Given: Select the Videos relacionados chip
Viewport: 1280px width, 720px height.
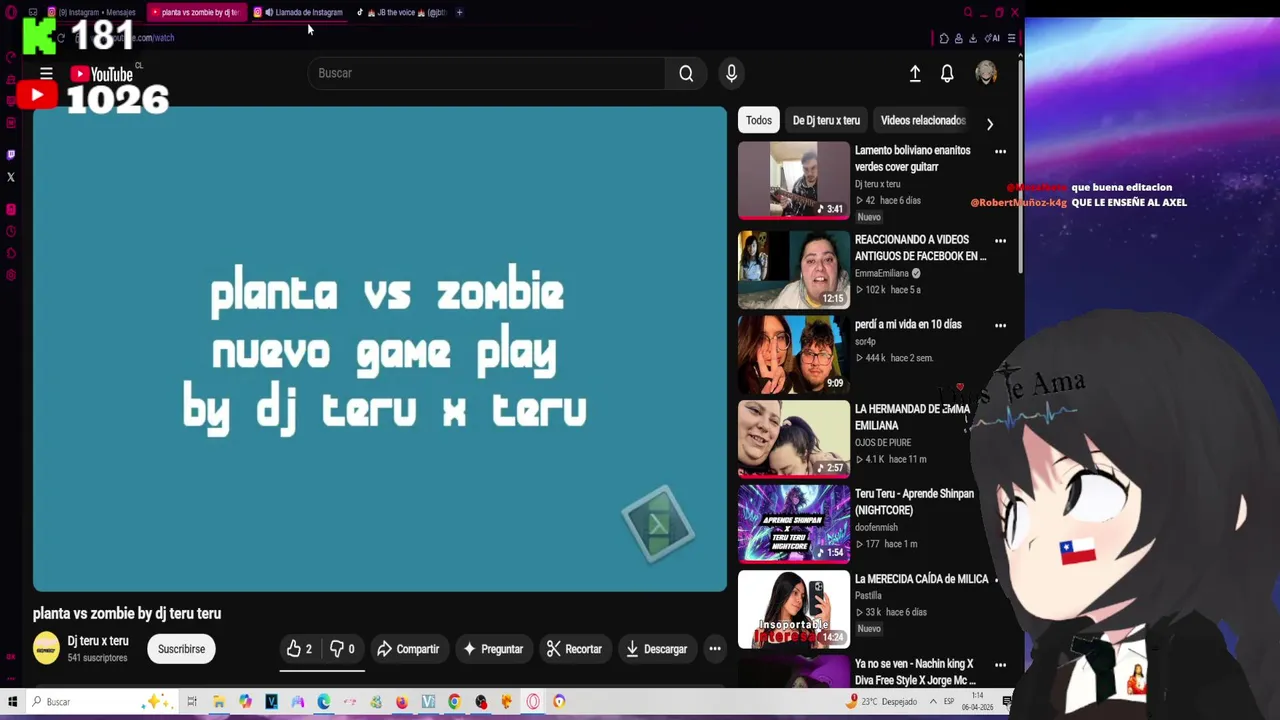Looking at the screenshot, I should coord(923,120).
